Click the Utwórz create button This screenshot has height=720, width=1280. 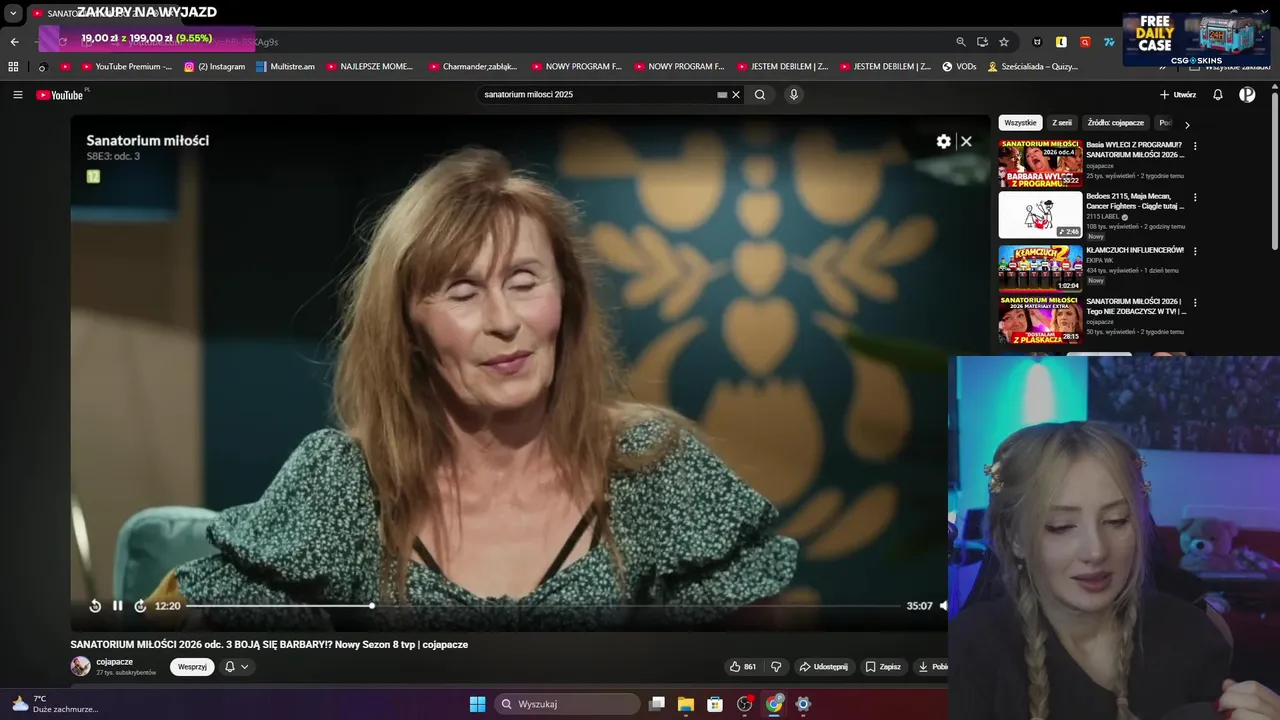(x=1177, y=95)
